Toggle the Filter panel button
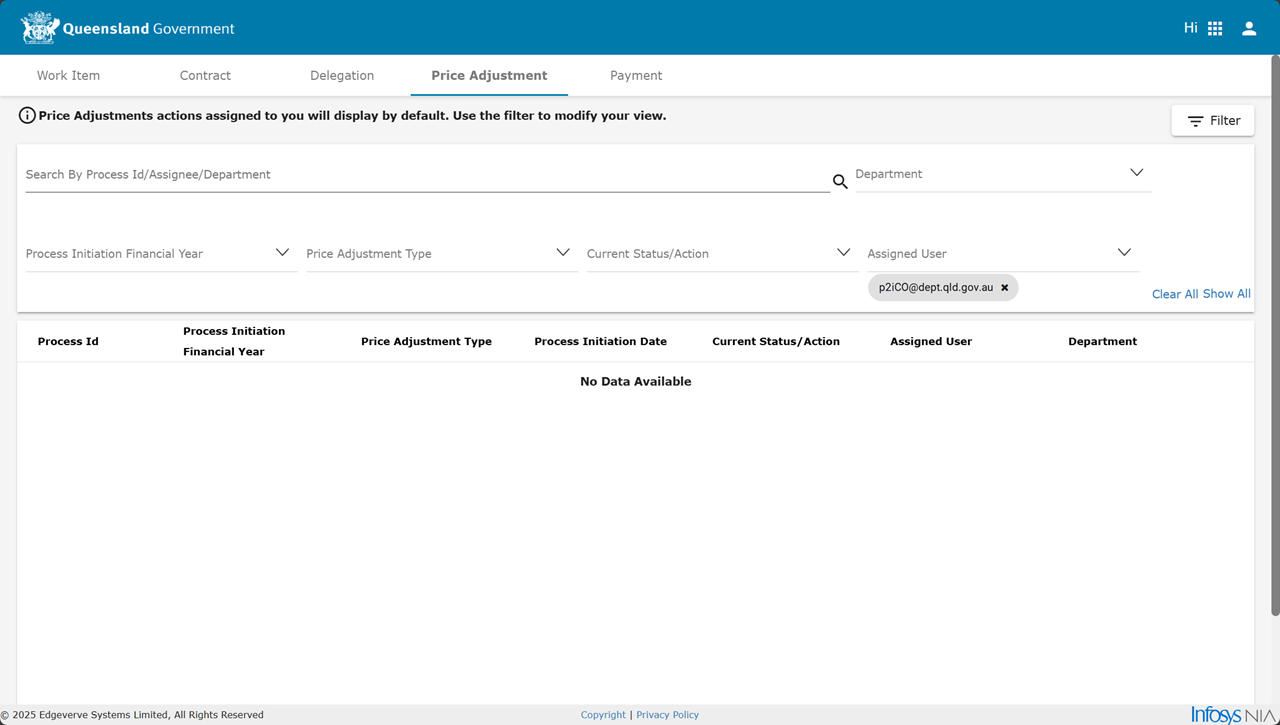The width and height of the screenshot is (1280, 725). (x=1213, y=121)
